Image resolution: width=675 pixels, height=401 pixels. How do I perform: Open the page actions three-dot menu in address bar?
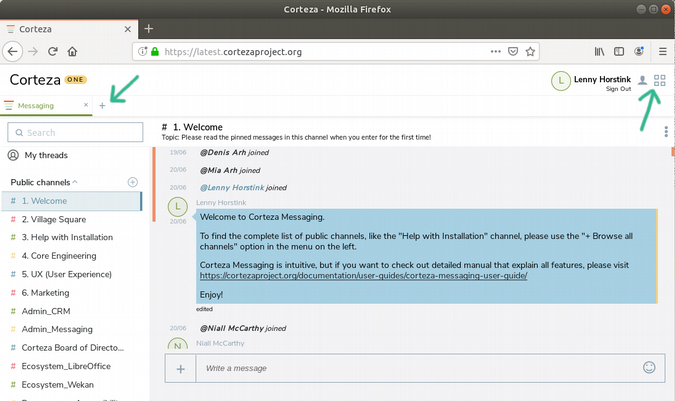[495, 51]
